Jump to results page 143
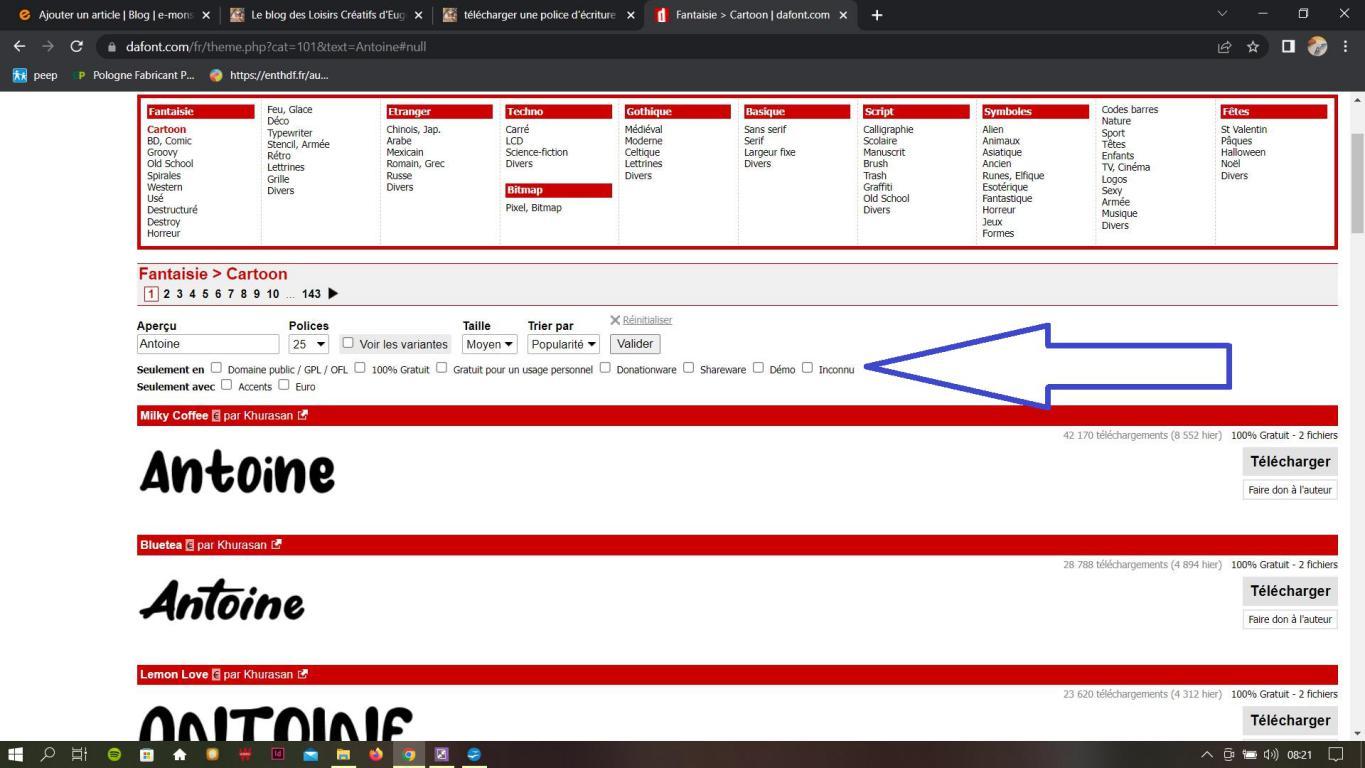The image size is (1365, 768). coord(311,294)
